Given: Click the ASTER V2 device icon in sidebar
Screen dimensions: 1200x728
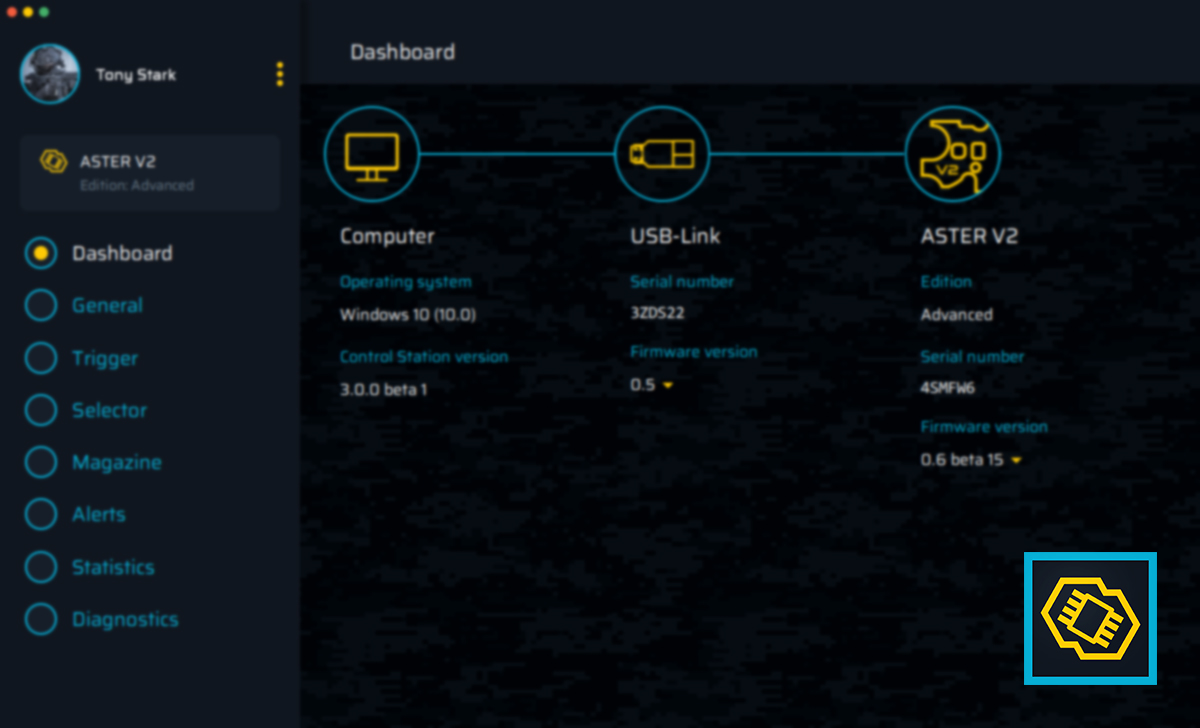Looking at the screenshot, I should coord(52,161).
